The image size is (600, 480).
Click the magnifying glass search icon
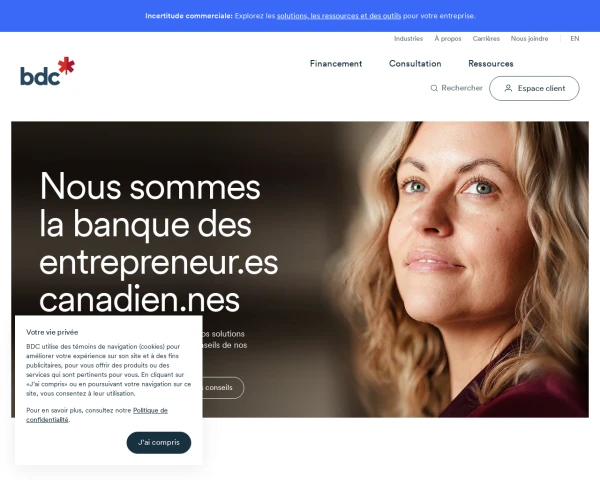point(434,88)
